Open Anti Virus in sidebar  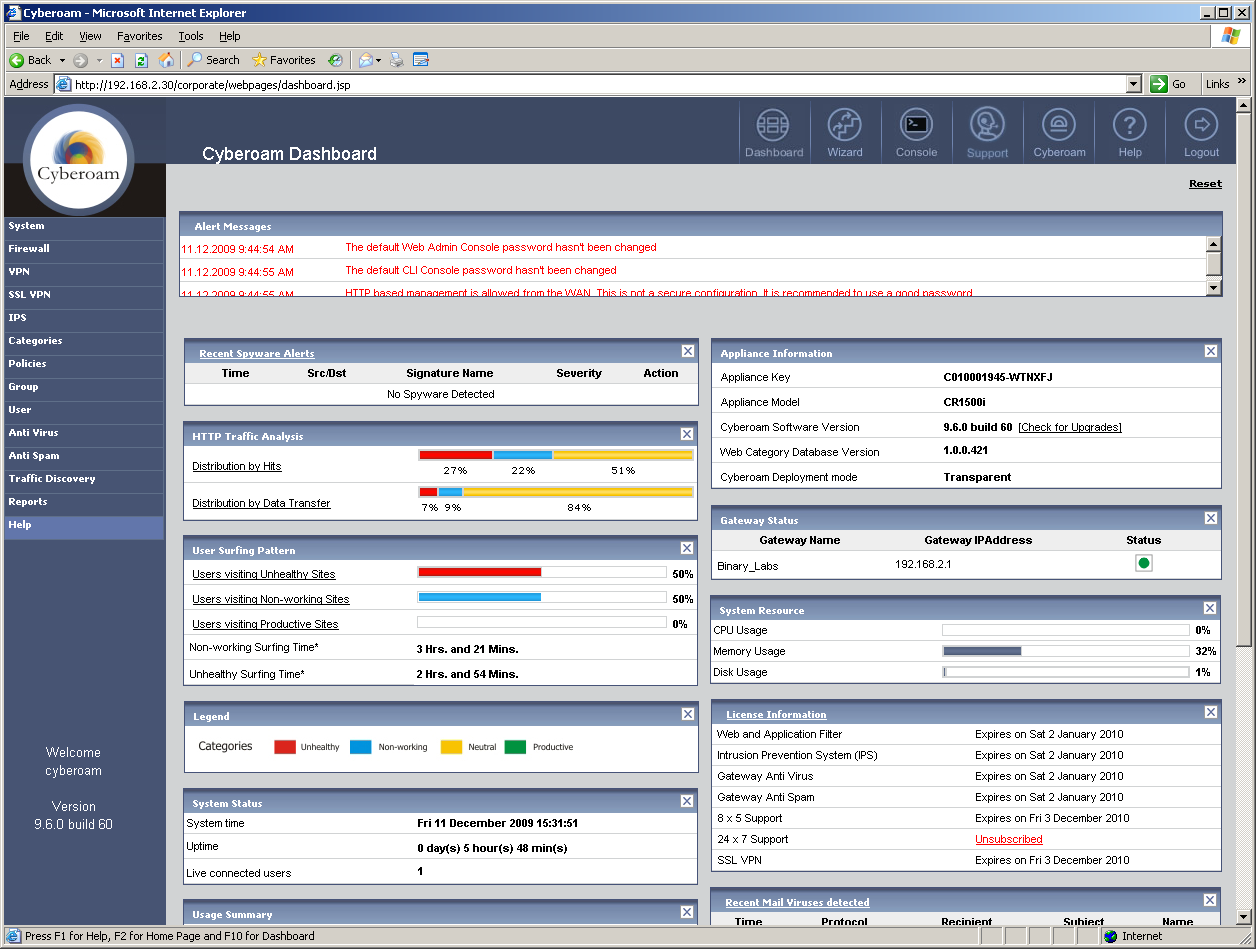[x=83, y=433]
